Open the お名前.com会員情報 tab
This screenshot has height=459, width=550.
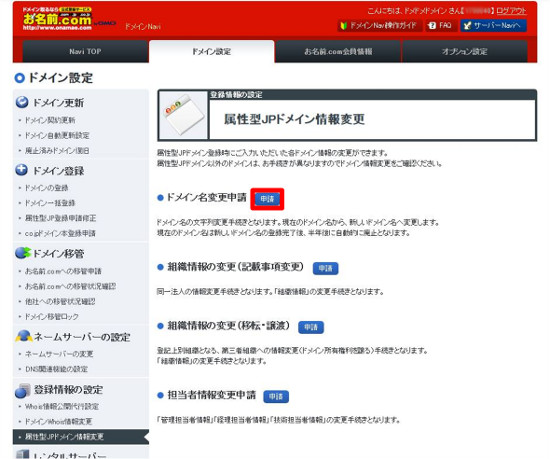tap(338, 52)
